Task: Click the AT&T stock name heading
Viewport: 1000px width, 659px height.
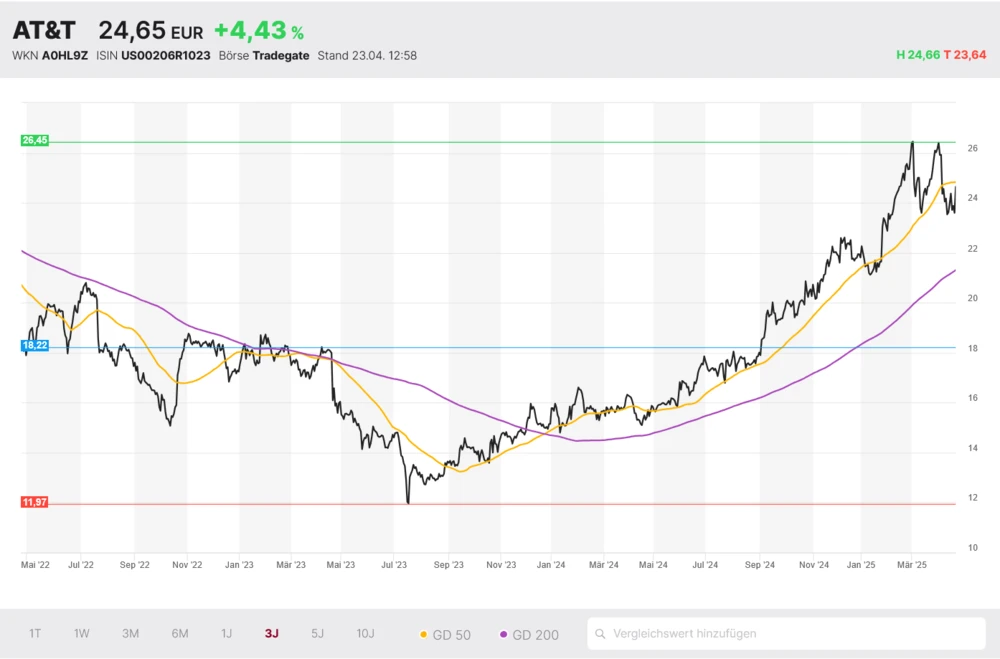Action: click(44, 30)
